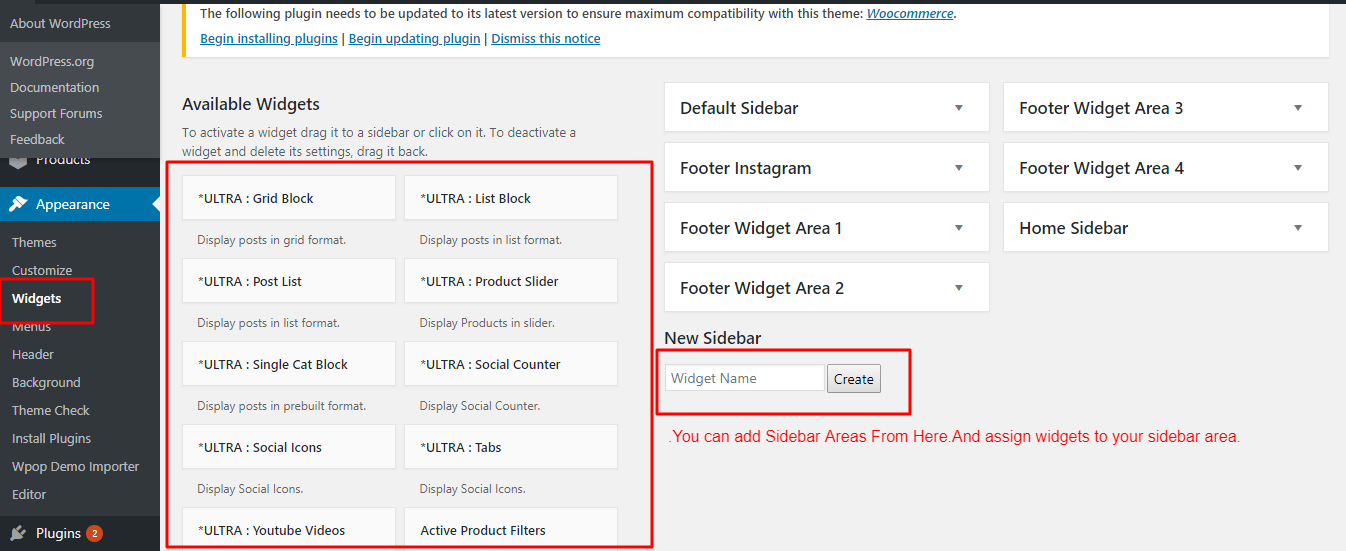Expand the Default Sidebar widget area
1346x551 pixels.
[x=958, y=108]
